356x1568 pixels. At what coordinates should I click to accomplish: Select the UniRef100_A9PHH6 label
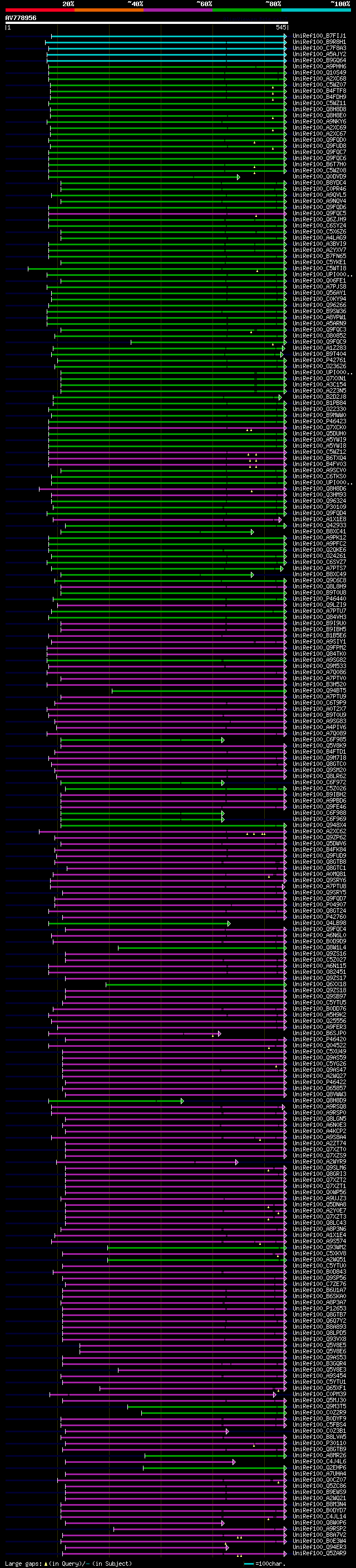[319, 66]
